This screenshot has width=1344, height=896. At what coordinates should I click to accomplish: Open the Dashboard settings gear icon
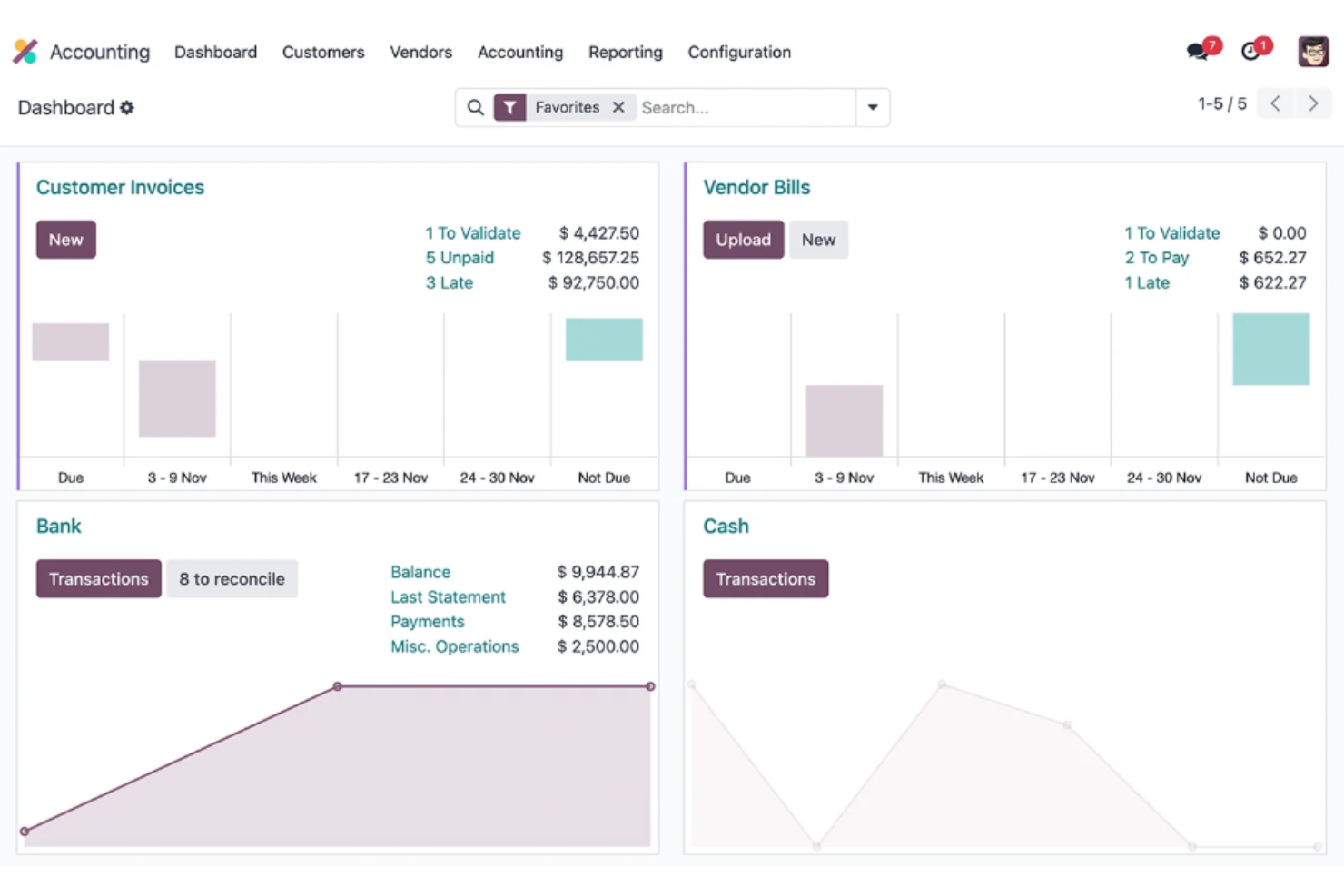pos(126,107)
